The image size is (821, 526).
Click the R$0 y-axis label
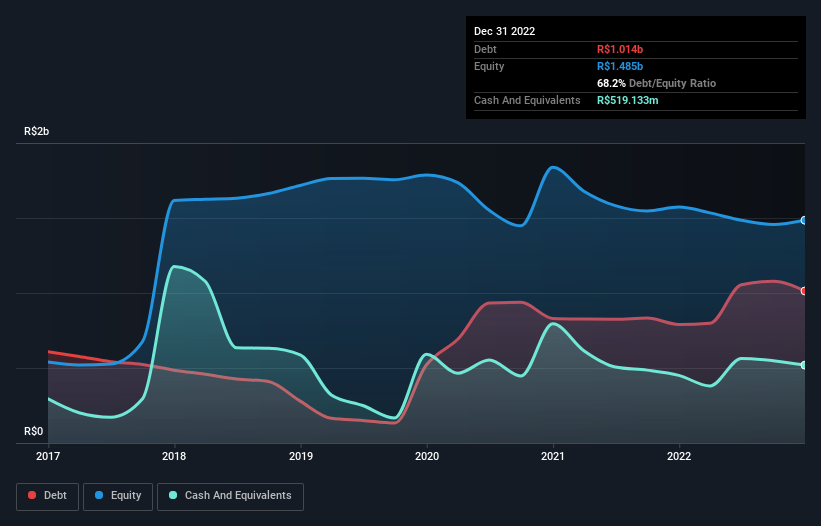34,431
